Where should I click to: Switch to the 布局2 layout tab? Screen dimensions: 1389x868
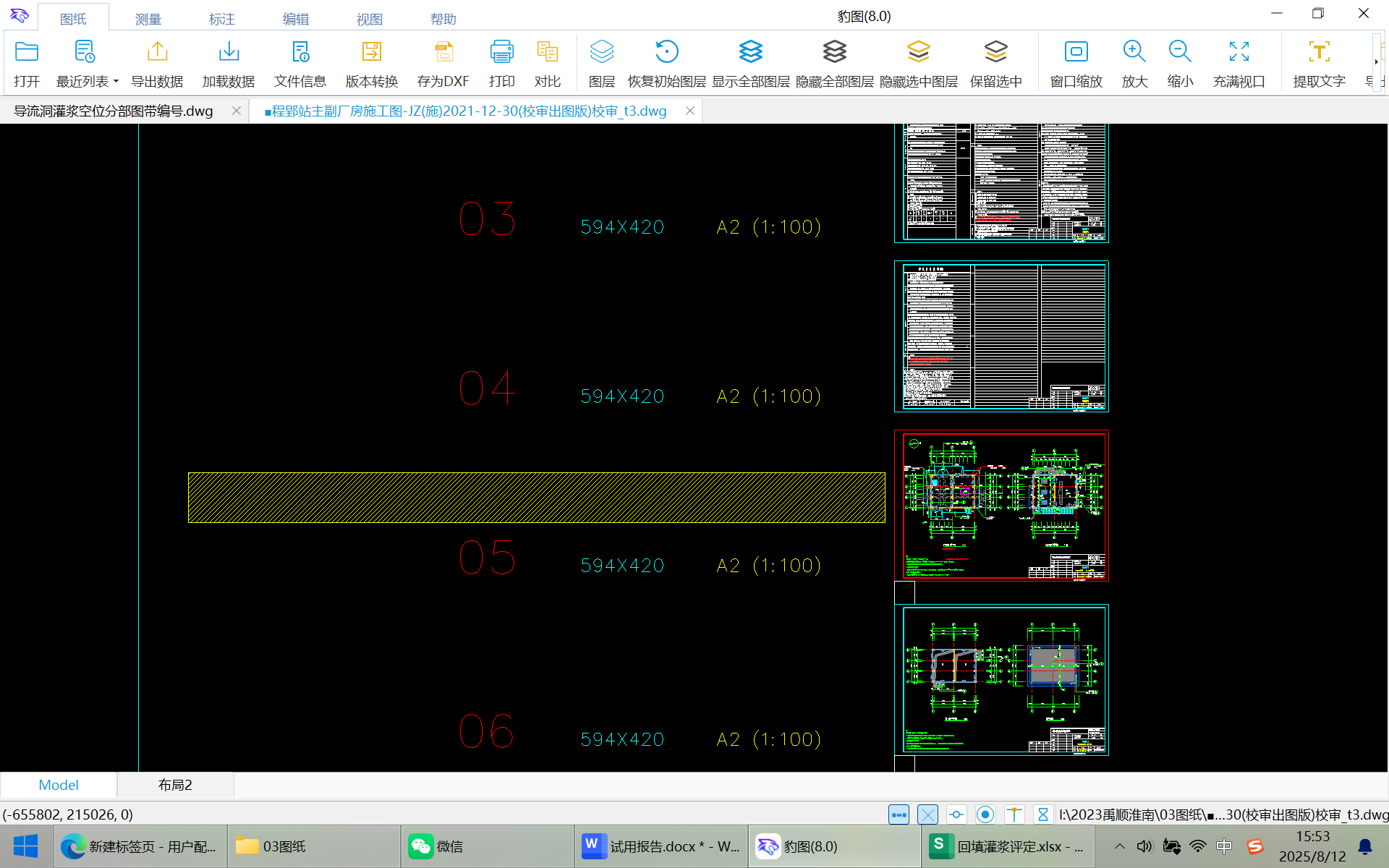tap(175, 785)
